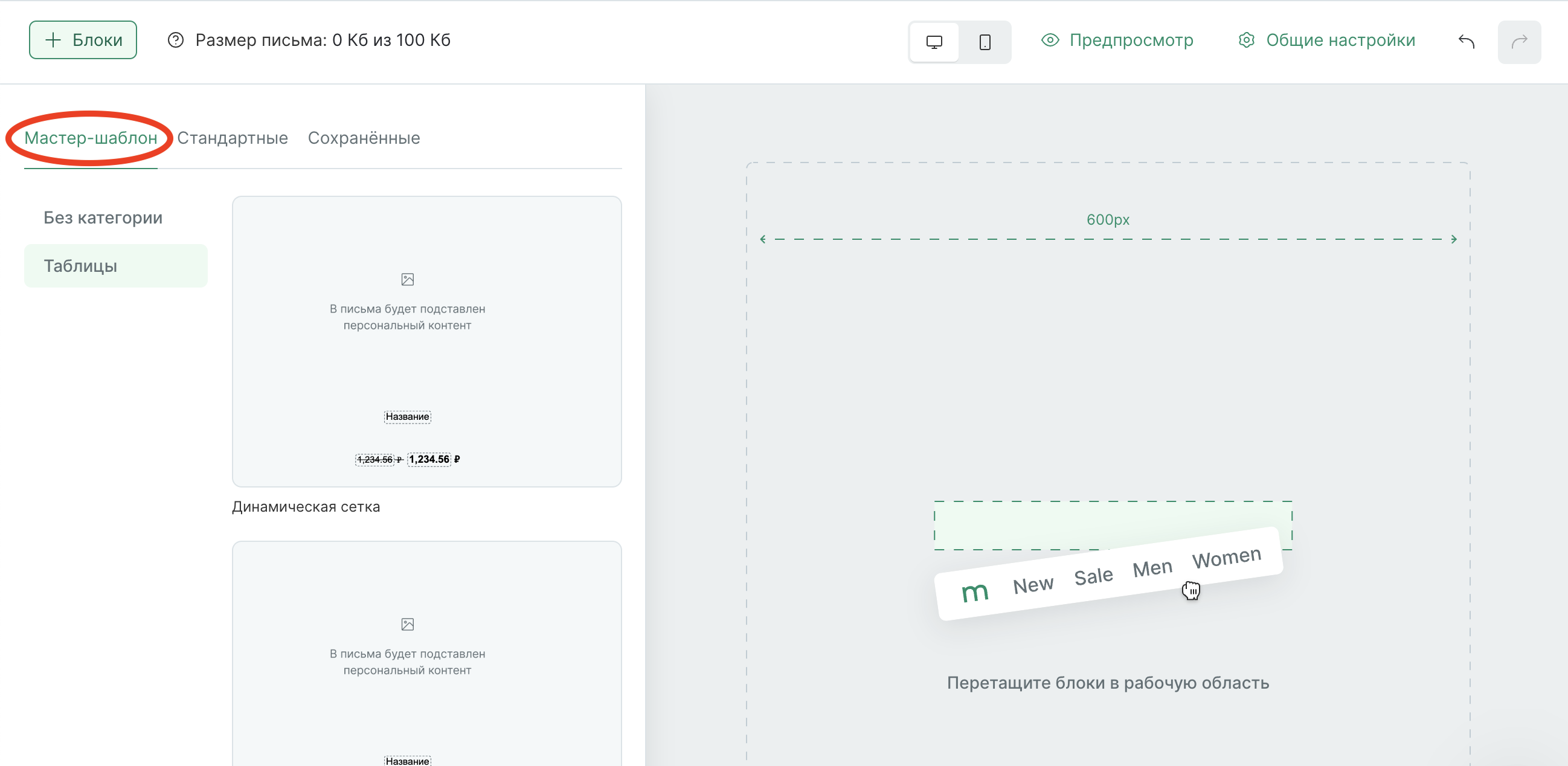This screenshot has width=1568, height=766.
Task: Click the bold 1,234.56 price in first block
Action: click(x=429, y=459)
